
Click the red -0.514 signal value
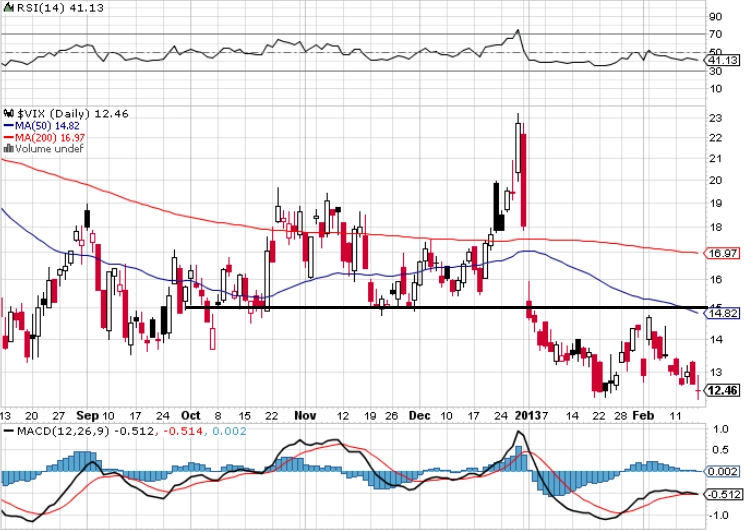(x=183, y=432)
